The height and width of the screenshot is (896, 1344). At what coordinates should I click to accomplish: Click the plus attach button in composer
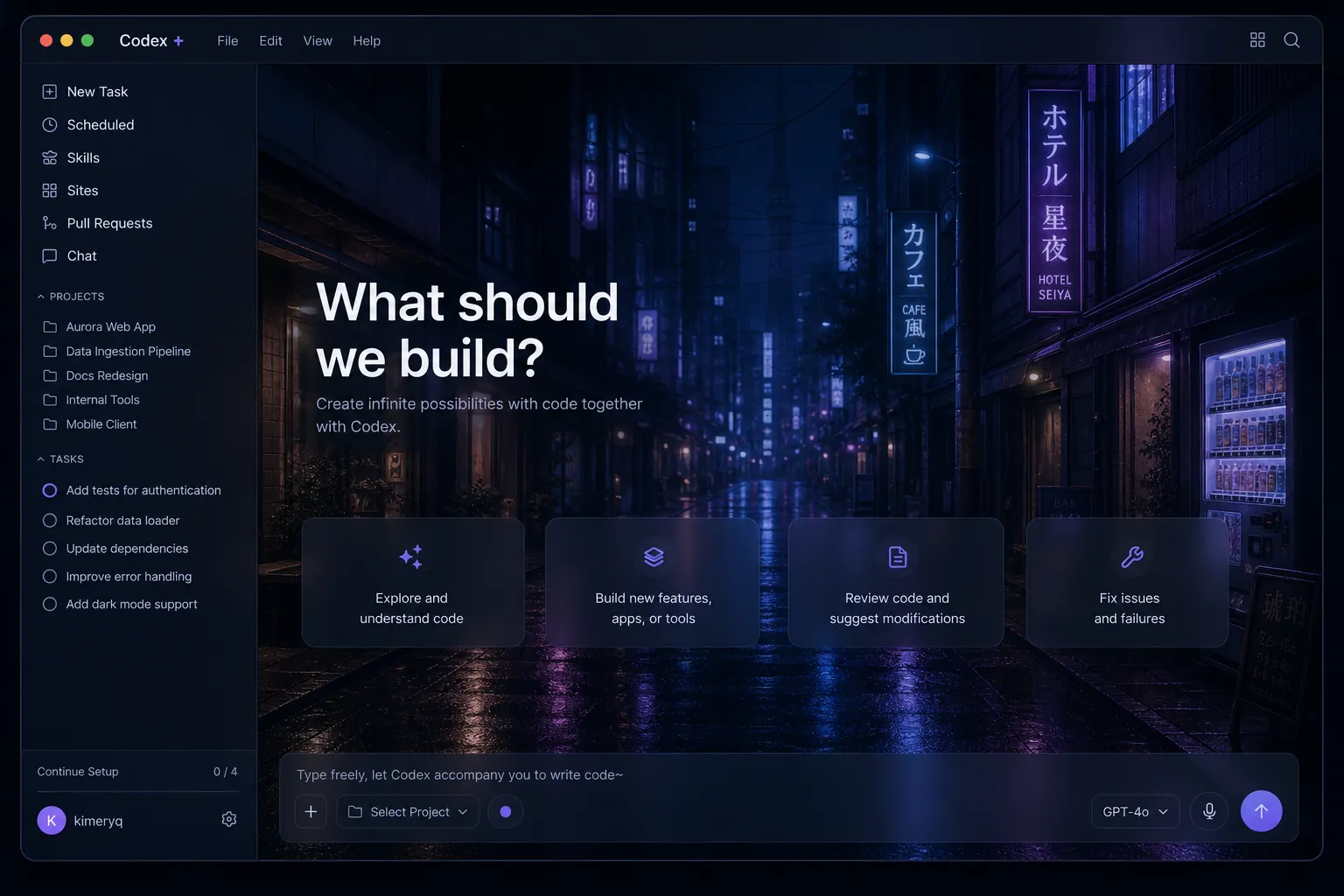pyautogui.click(x=311, y=811)
